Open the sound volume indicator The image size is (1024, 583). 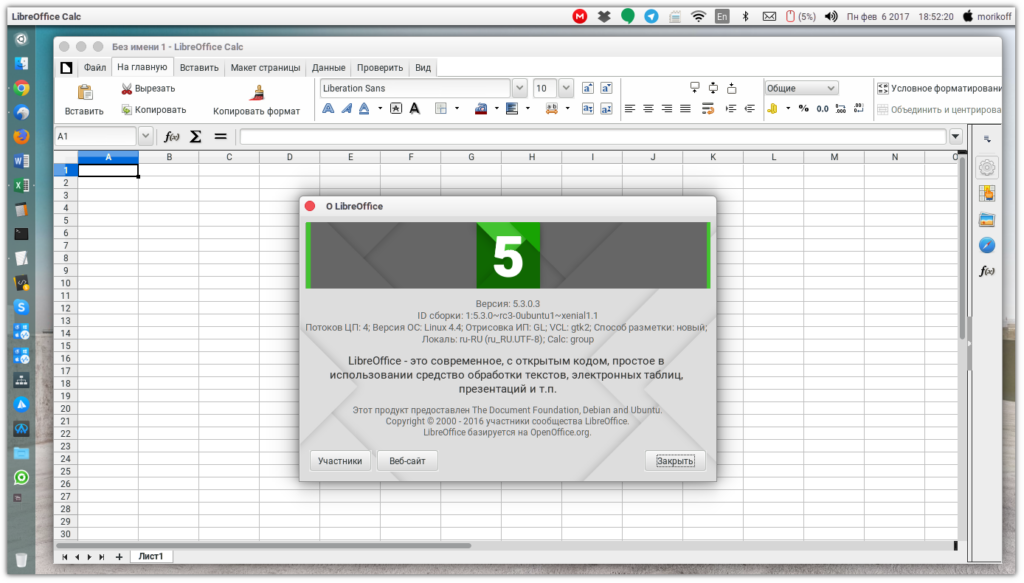[x=831, y=16]
